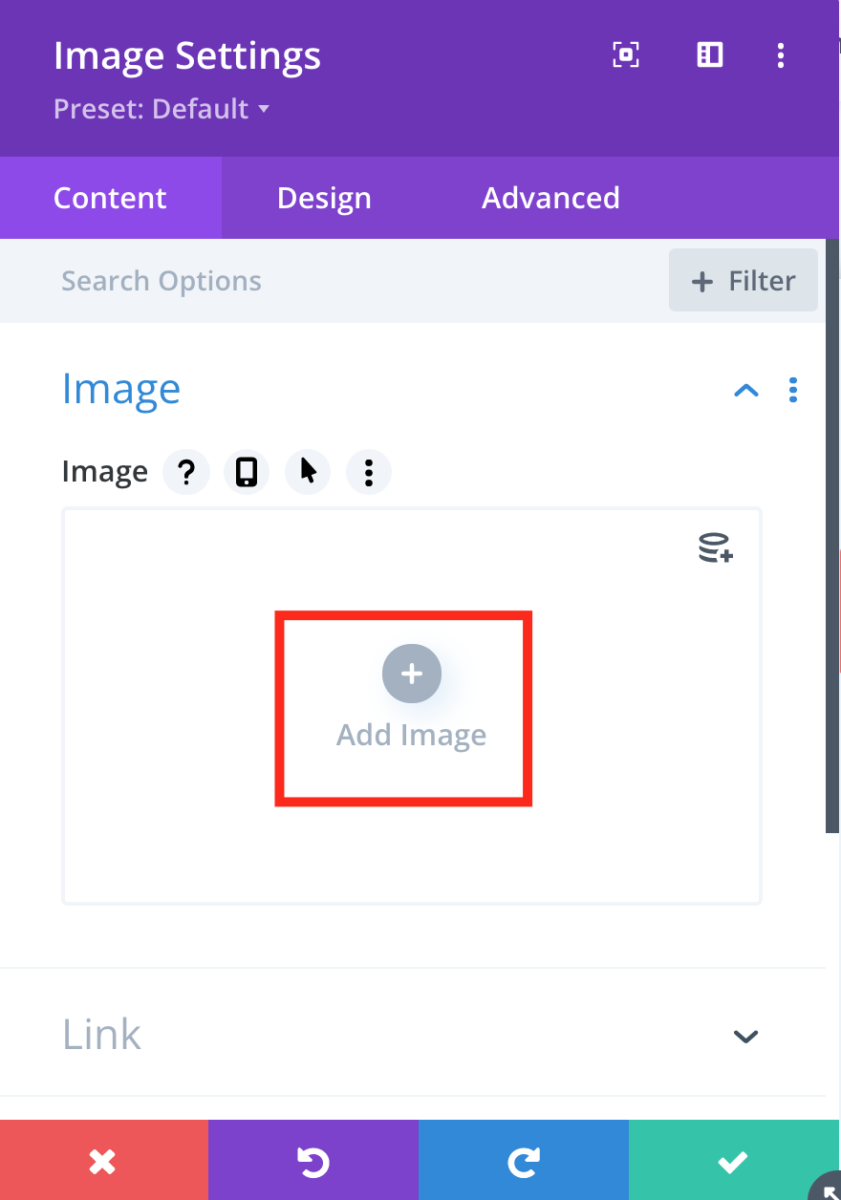This screenshot has height=1200, width=841.
Task: Click the dynamic content database icon
Action: (715, 548)
